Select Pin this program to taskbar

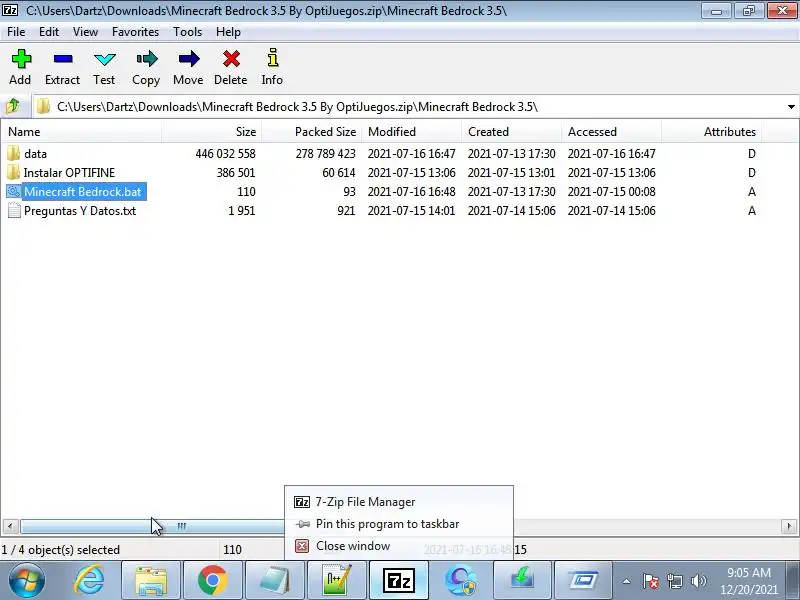399,524
